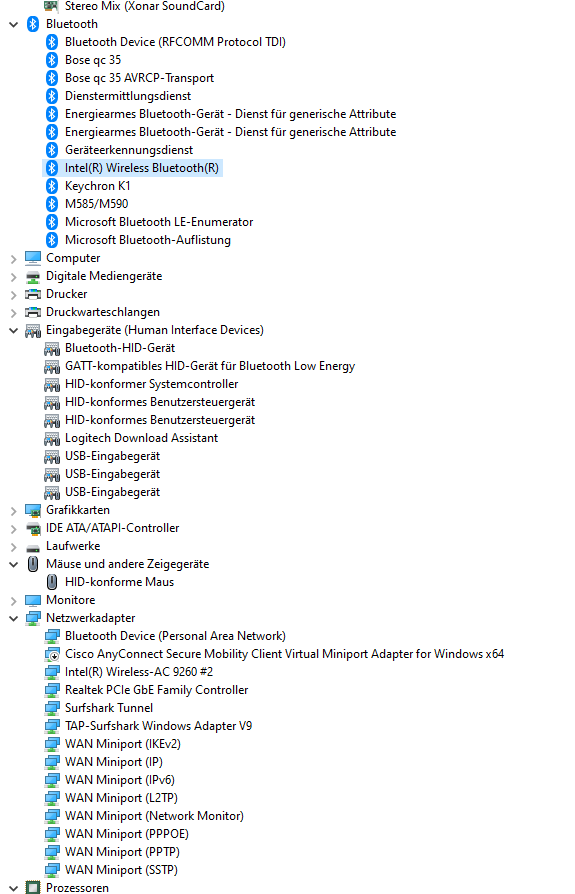The height and width of the screenshot is (894, 575).
Task: Expand the Grafikkarten category
Action: point(14,511)
